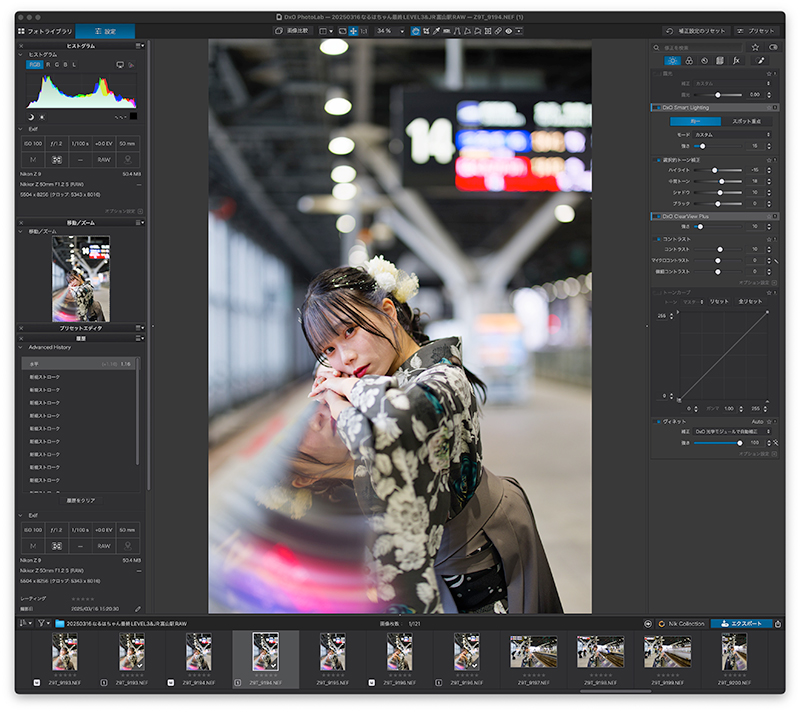The height and width of the screenshot is (712, 800).
Task: Pick the white balance eyedropper tool
Action: tap(437, 31)
